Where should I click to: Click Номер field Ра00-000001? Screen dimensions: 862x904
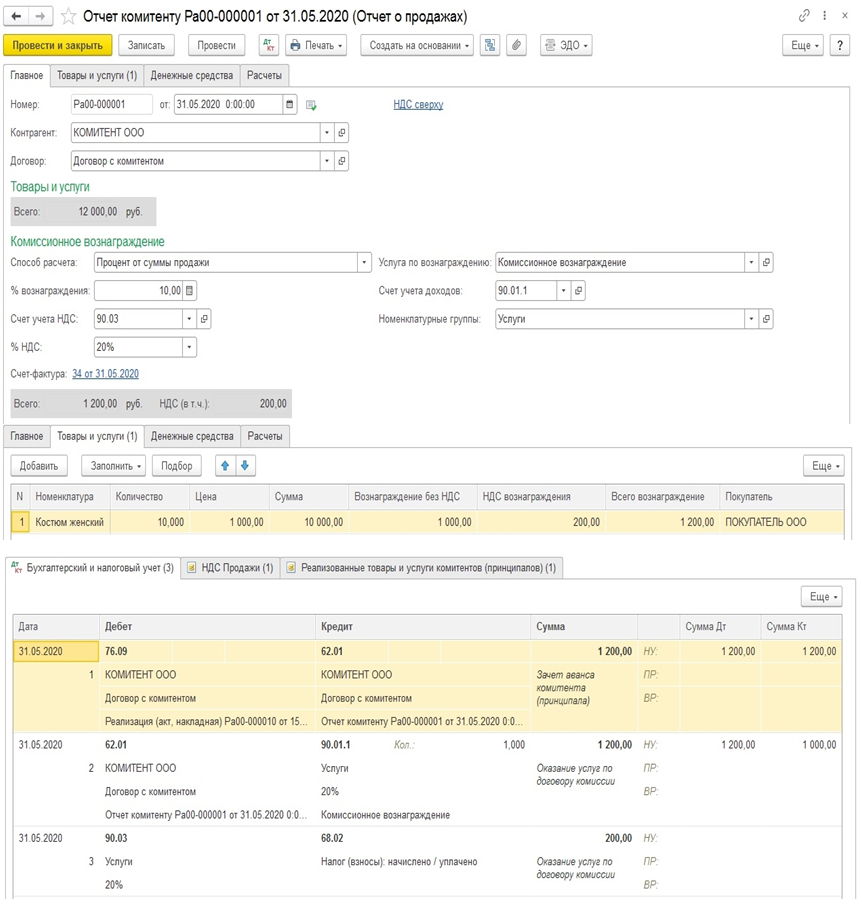click(111, 104)
